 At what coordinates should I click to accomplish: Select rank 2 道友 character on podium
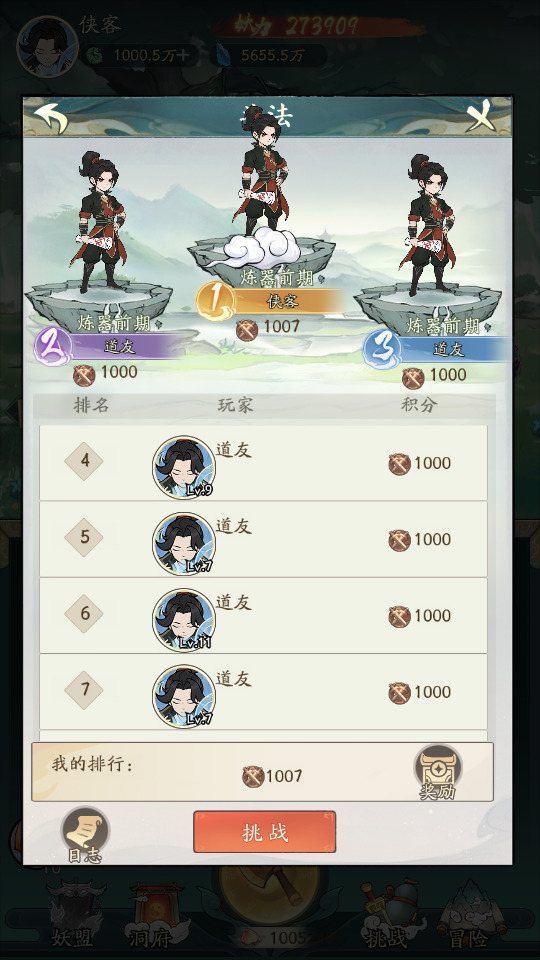click(99, 223)
